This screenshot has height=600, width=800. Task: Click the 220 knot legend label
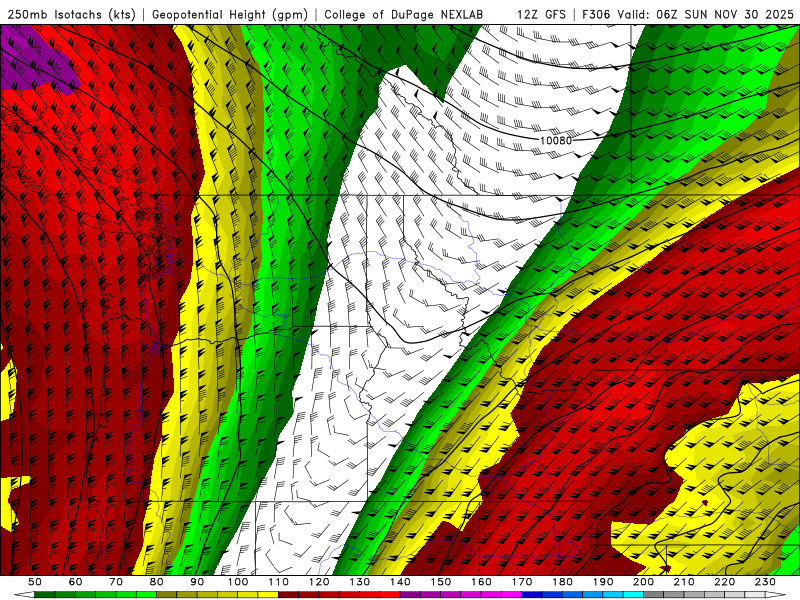725,582
